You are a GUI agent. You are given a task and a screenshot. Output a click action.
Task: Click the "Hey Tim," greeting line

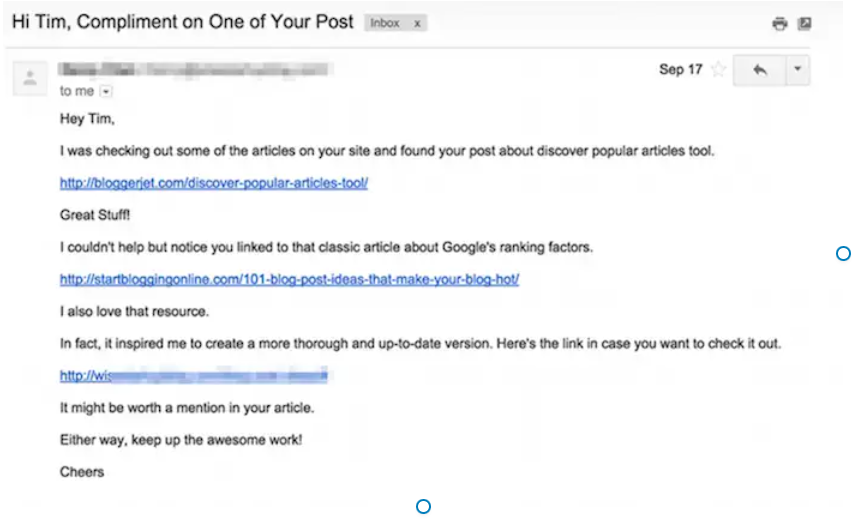pyautogui.click(x=88, y=120)
